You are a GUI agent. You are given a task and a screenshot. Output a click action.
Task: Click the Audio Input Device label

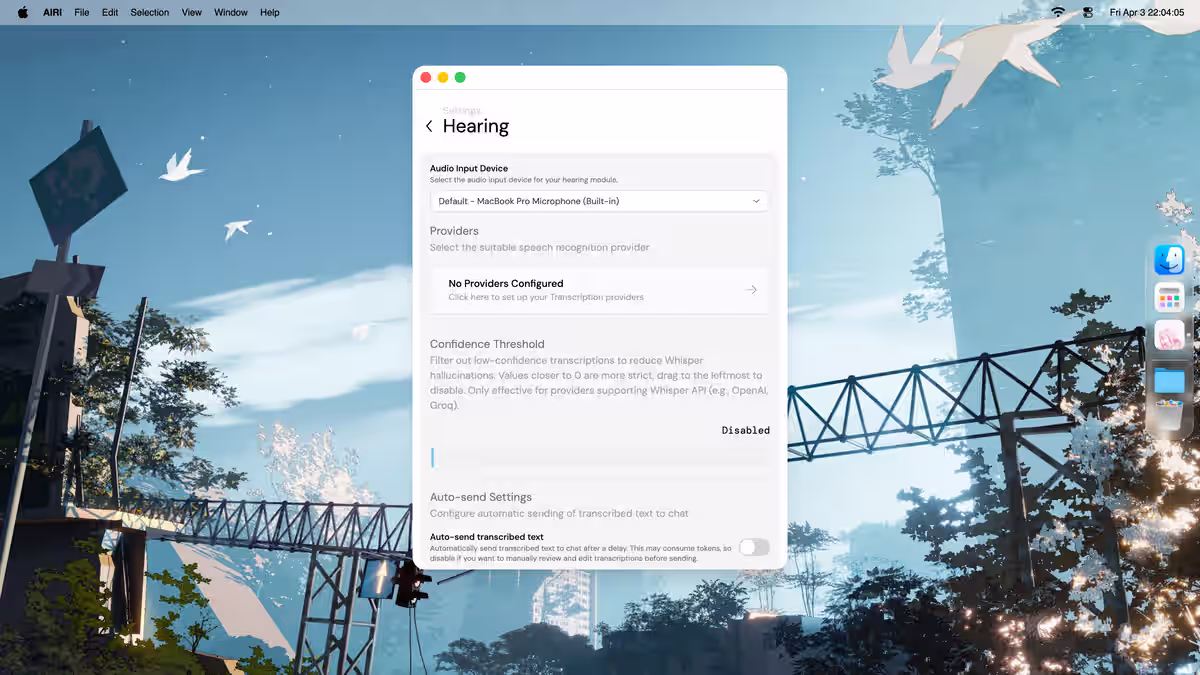coord(469,169)
